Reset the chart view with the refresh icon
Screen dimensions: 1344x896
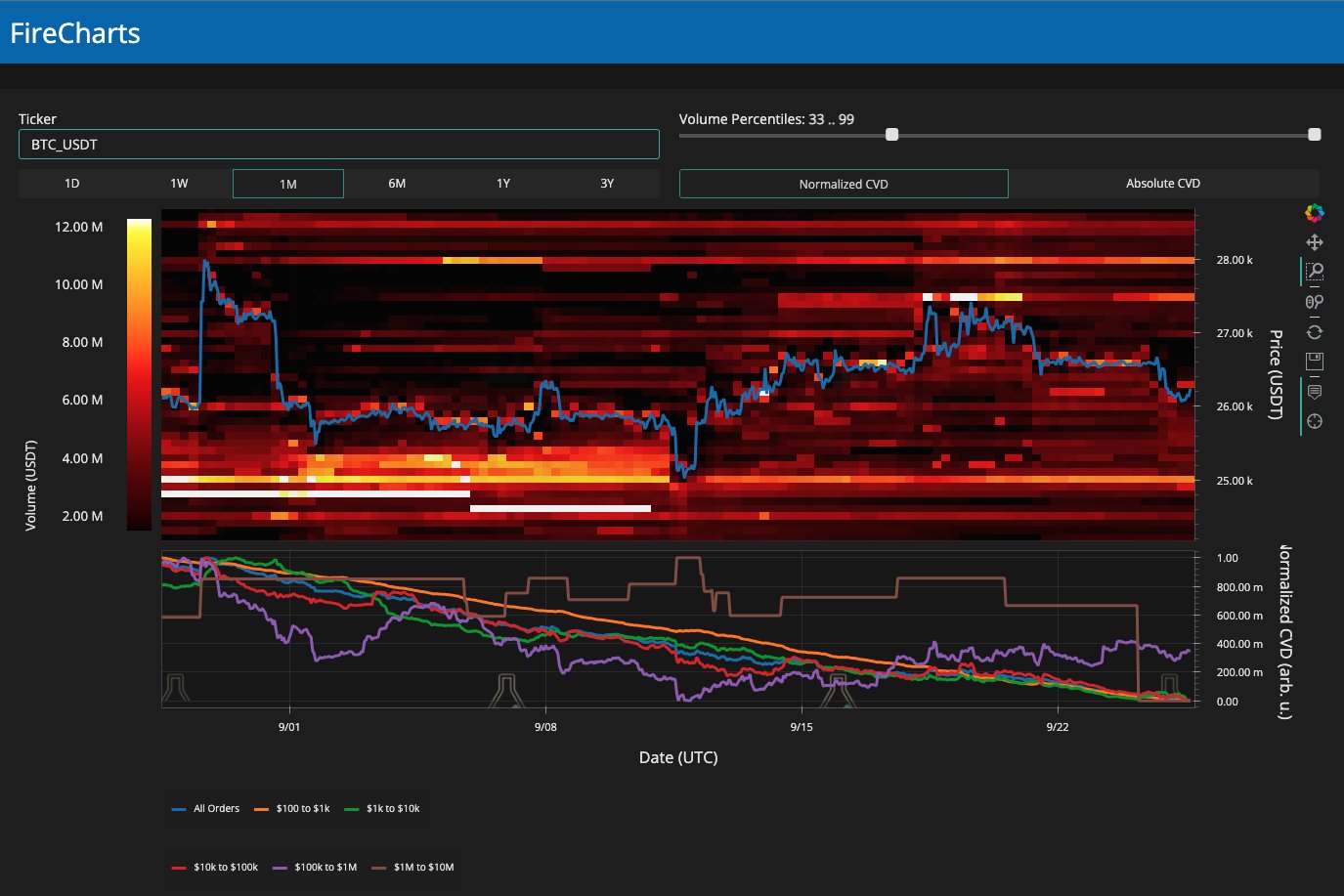[1314, 330]
